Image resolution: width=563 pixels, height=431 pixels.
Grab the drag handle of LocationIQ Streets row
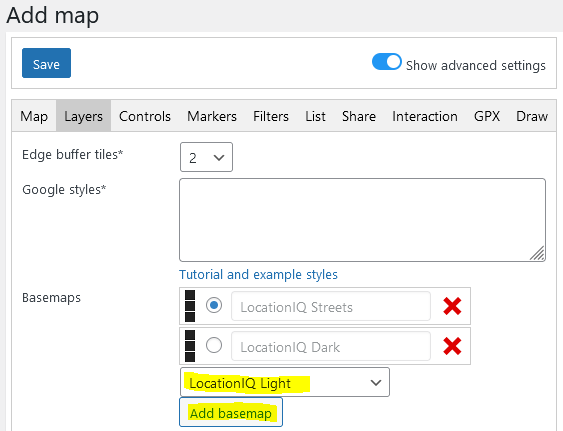click(190, 306)
